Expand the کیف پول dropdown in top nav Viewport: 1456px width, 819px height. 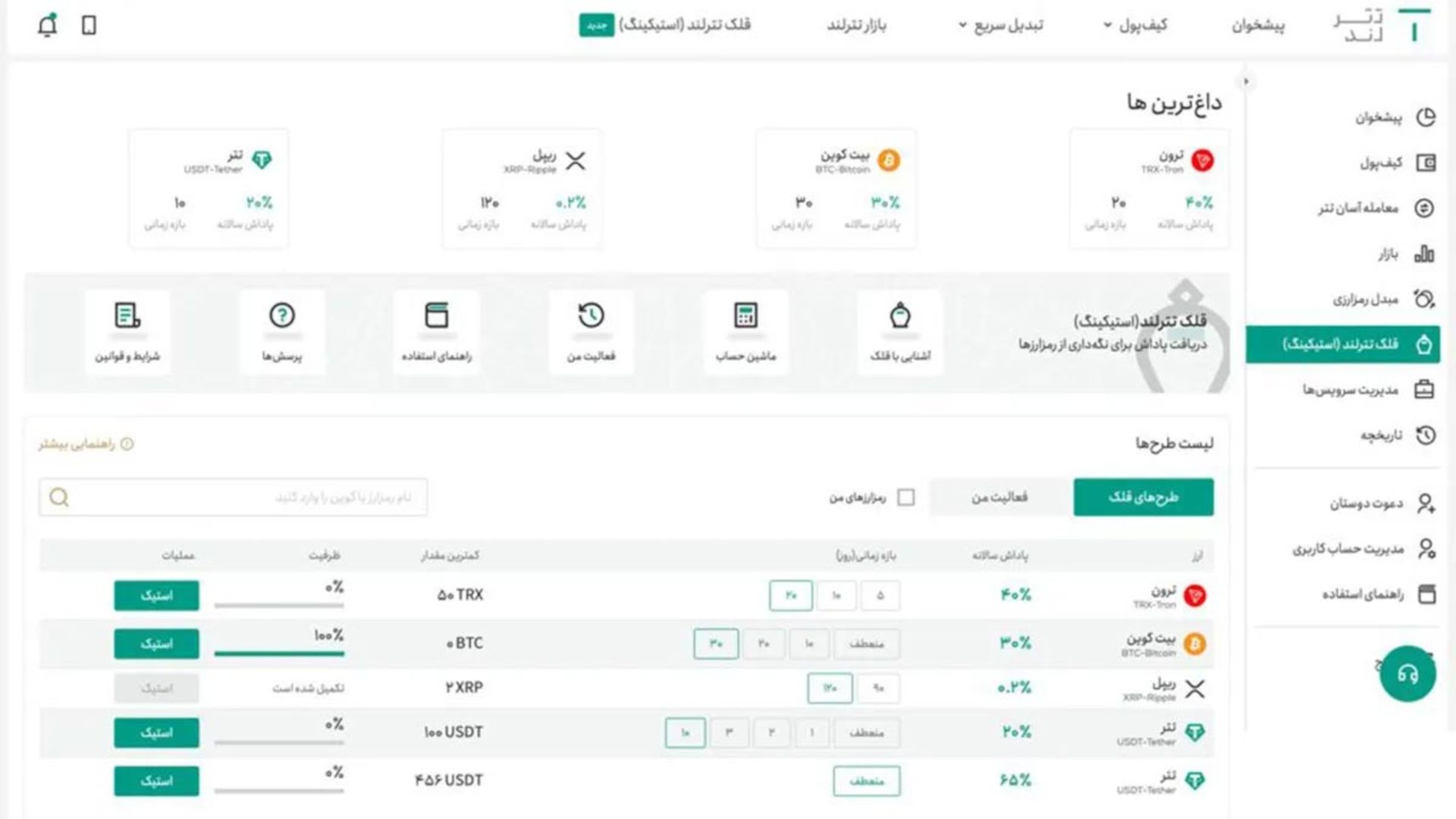[x=1134, y=26]
